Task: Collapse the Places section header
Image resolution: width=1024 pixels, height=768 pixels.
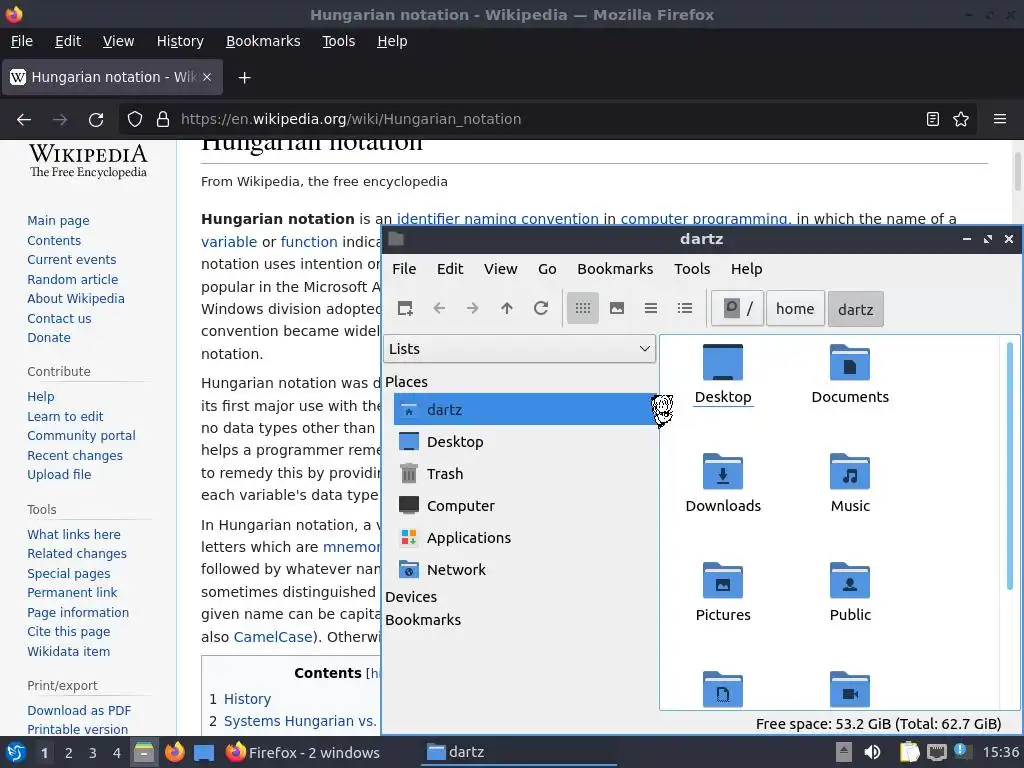Action: tap(406, 381)
